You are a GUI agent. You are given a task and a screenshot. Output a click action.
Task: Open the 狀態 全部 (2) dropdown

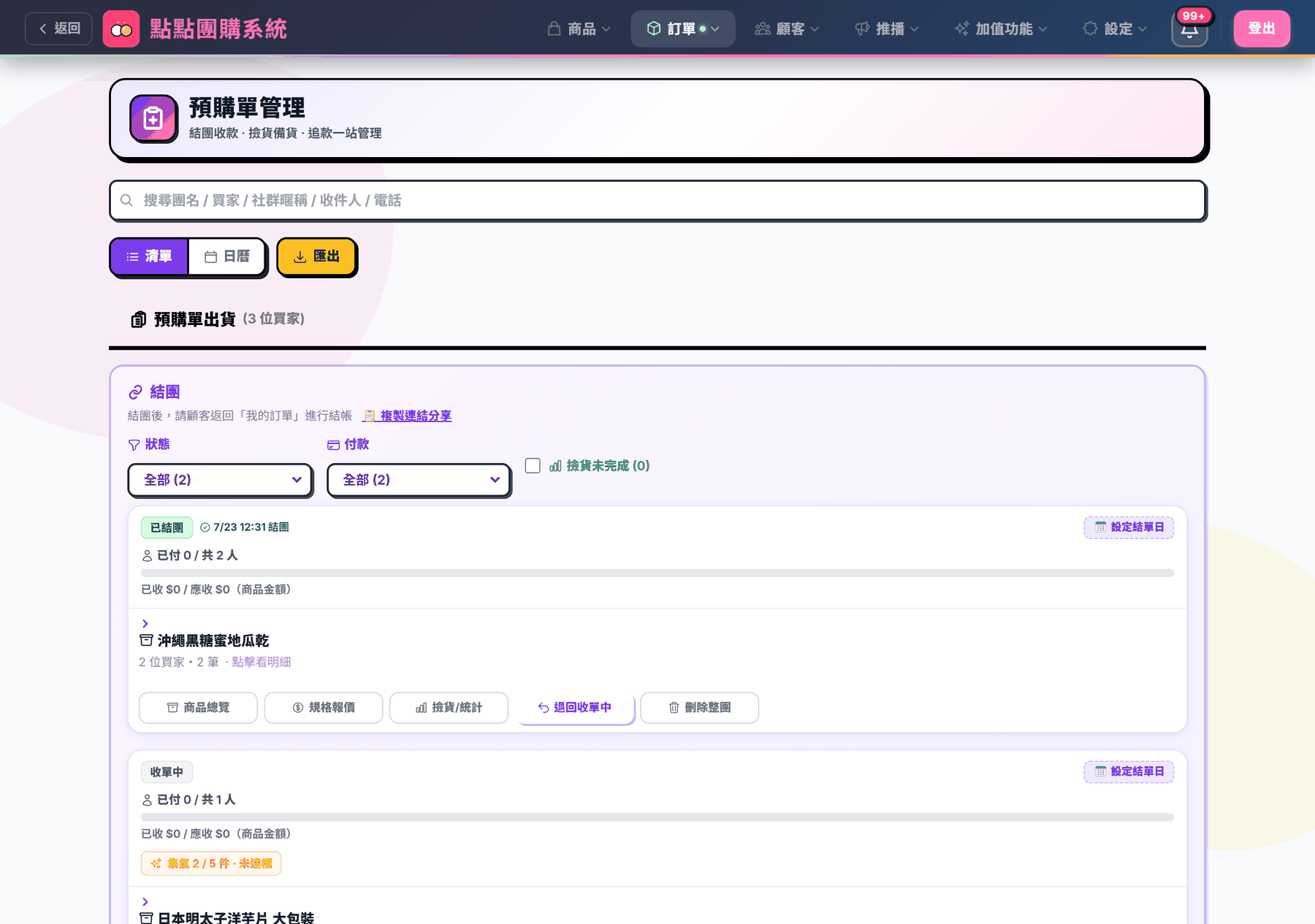(x=220, y=480)
